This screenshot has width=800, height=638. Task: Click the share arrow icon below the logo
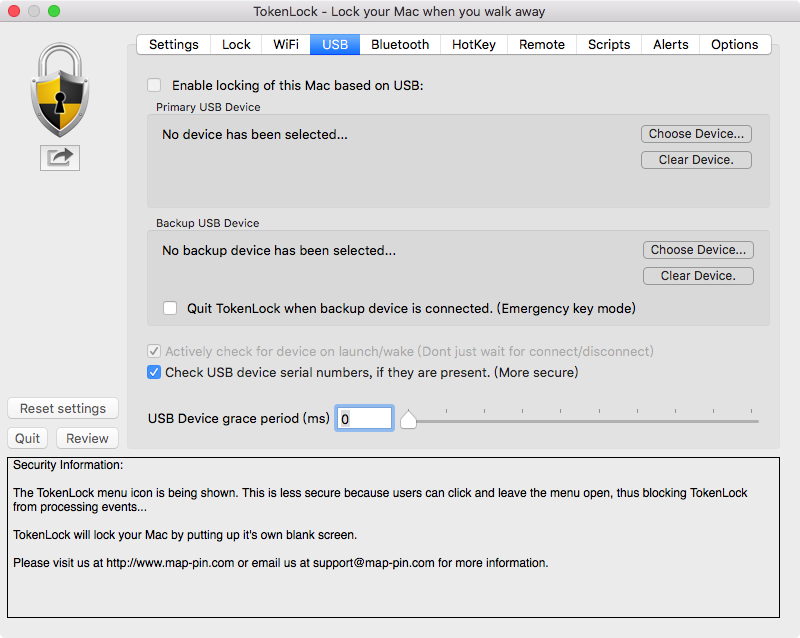coord(60,158)
